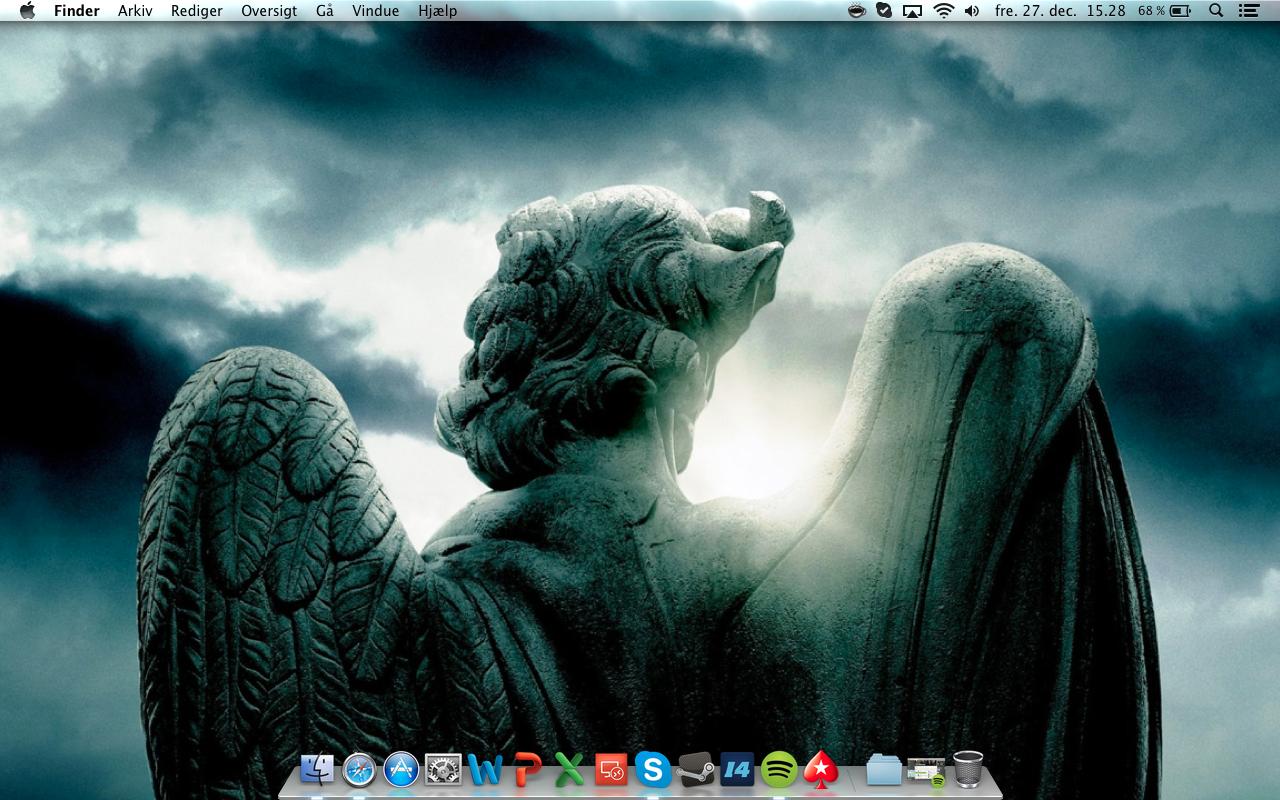This screenshot has height=800, width=1280.
Task: Click the Caffeine coffee cup menu icon
Action: click(x=857, y=11)
